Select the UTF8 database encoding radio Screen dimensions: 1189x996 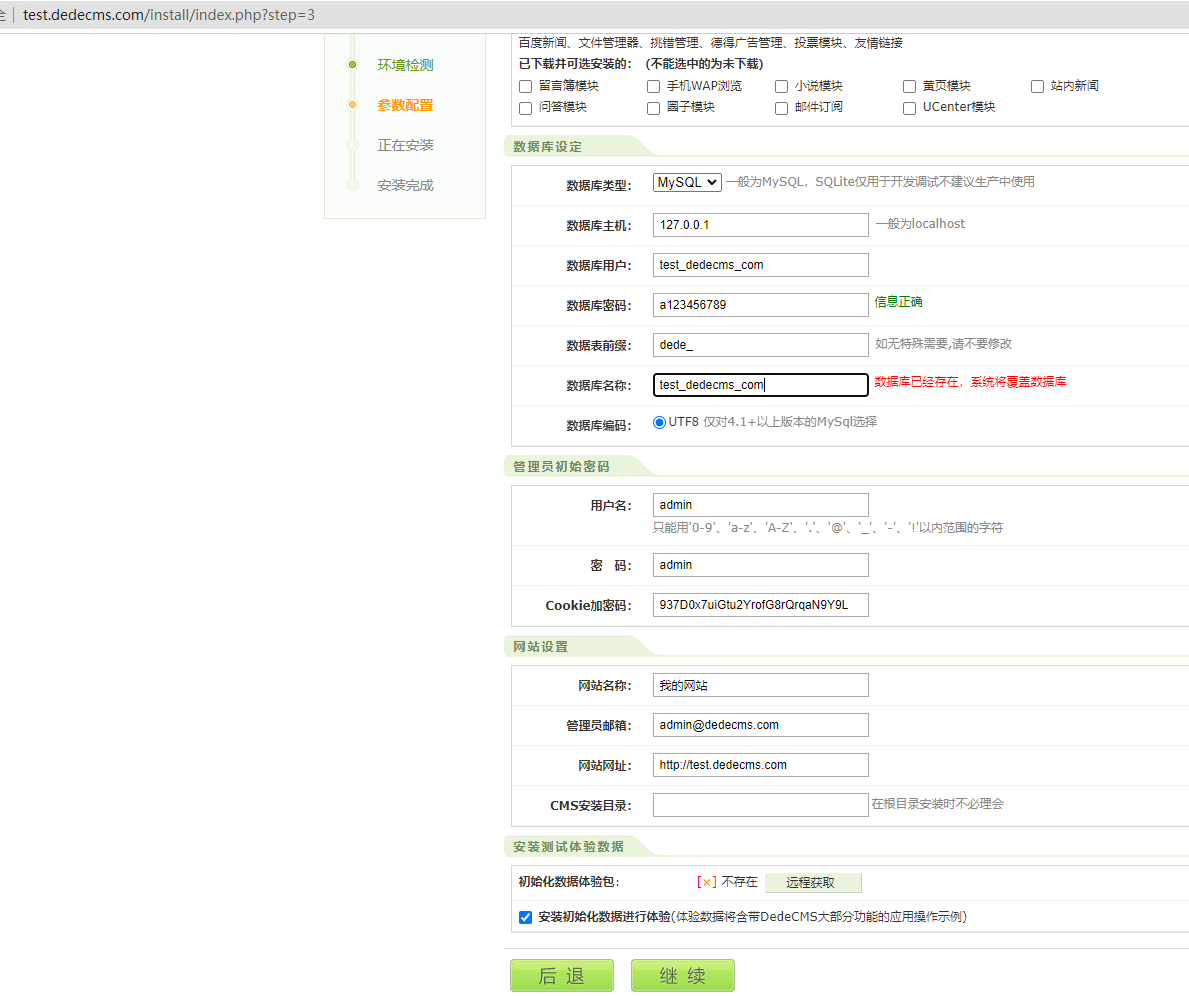(660, 423)
